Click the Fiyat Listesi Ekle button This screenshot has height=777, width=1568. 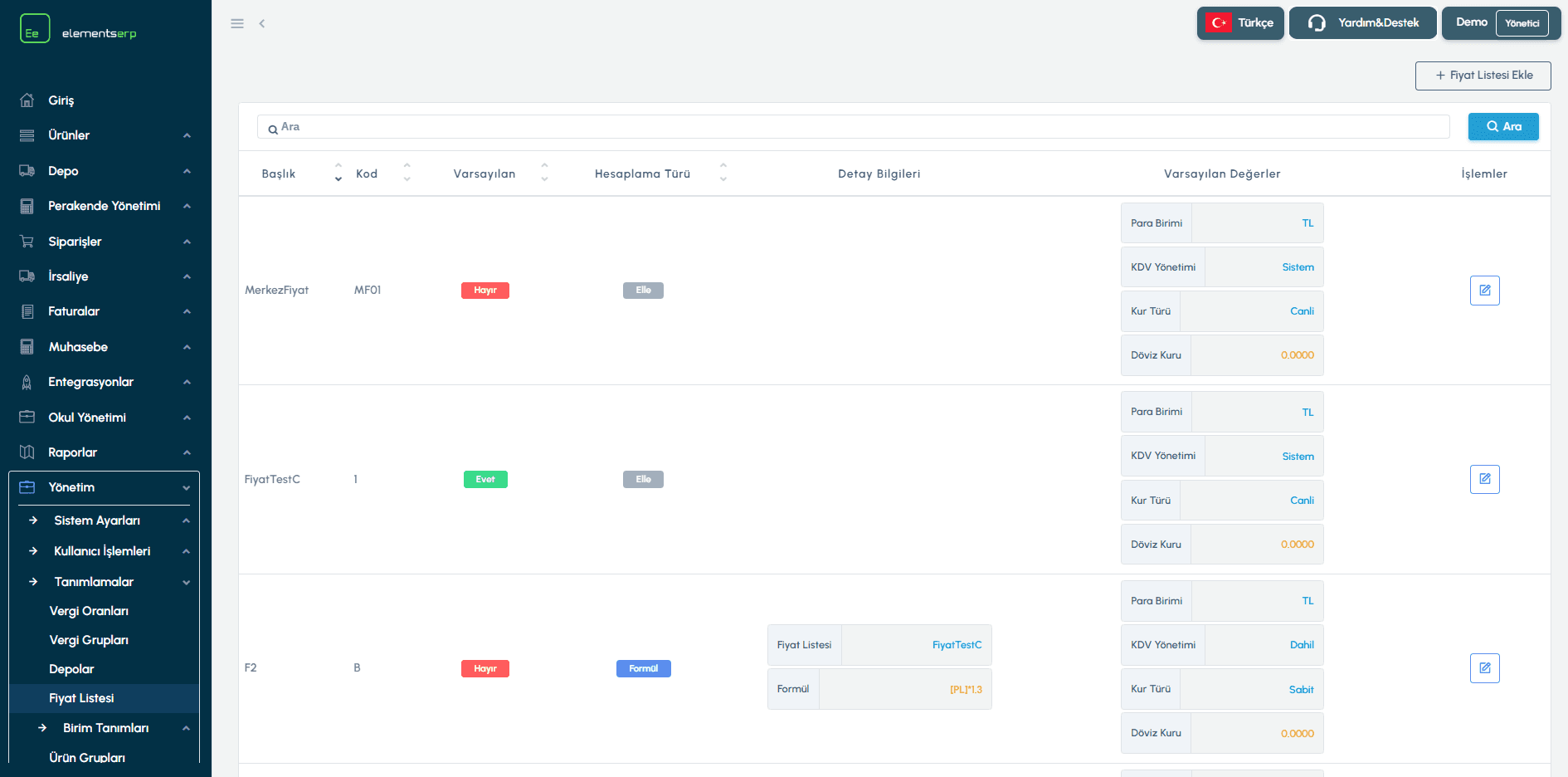click(x=1483, y=76)
